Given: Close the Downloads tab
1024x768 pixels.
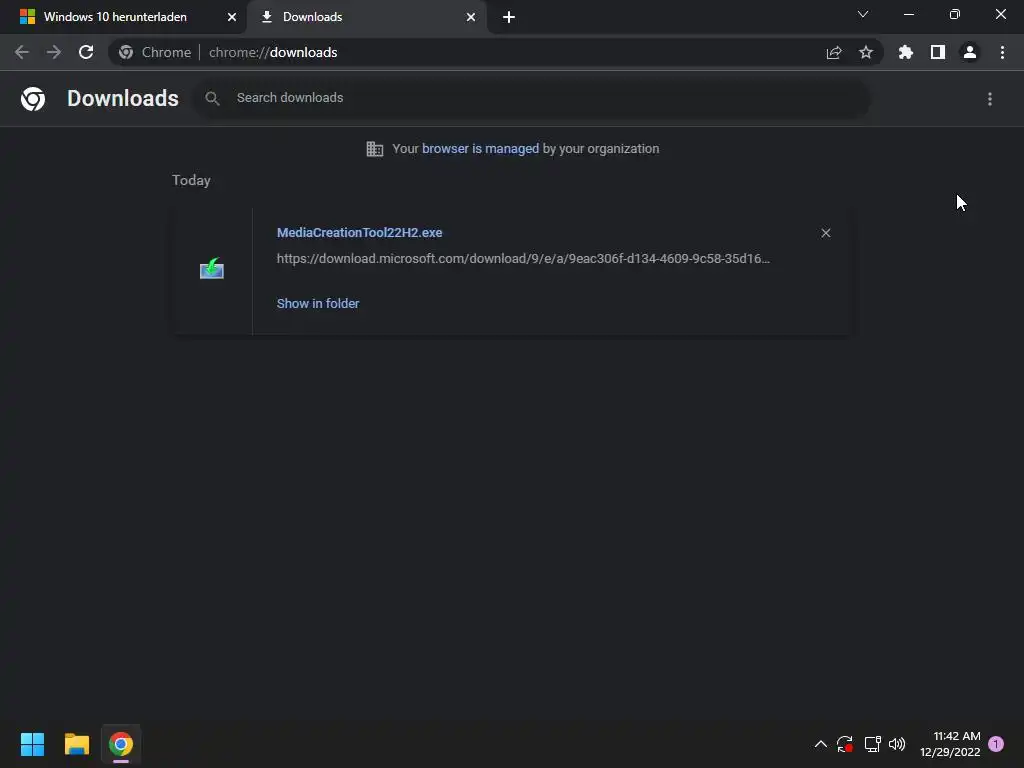Looking at the screenshot, I should pyautogui.click(x=471, y=17).
